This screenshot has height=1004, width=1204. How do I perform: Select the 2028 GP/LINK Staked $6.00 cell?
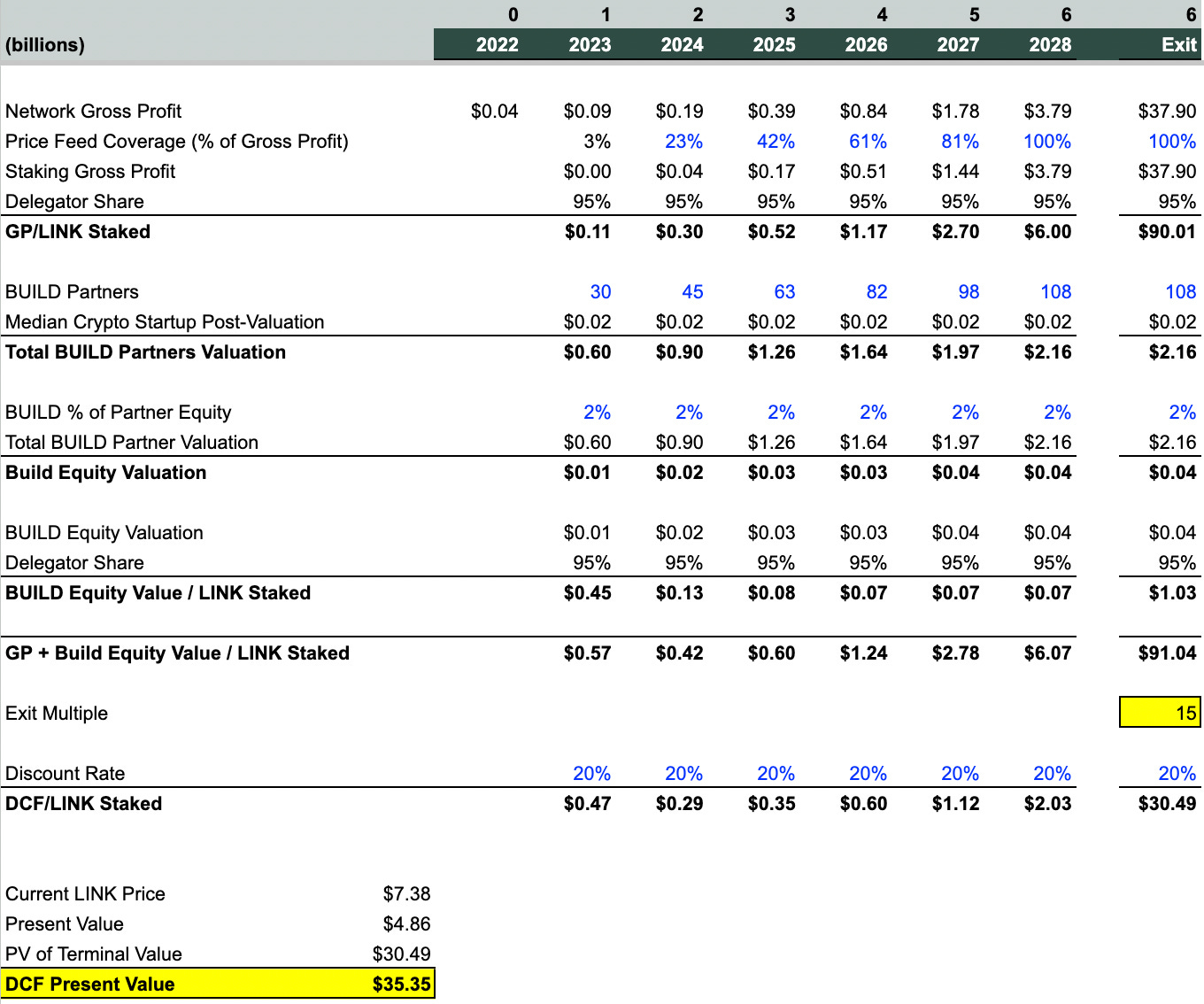[1047, 231]
